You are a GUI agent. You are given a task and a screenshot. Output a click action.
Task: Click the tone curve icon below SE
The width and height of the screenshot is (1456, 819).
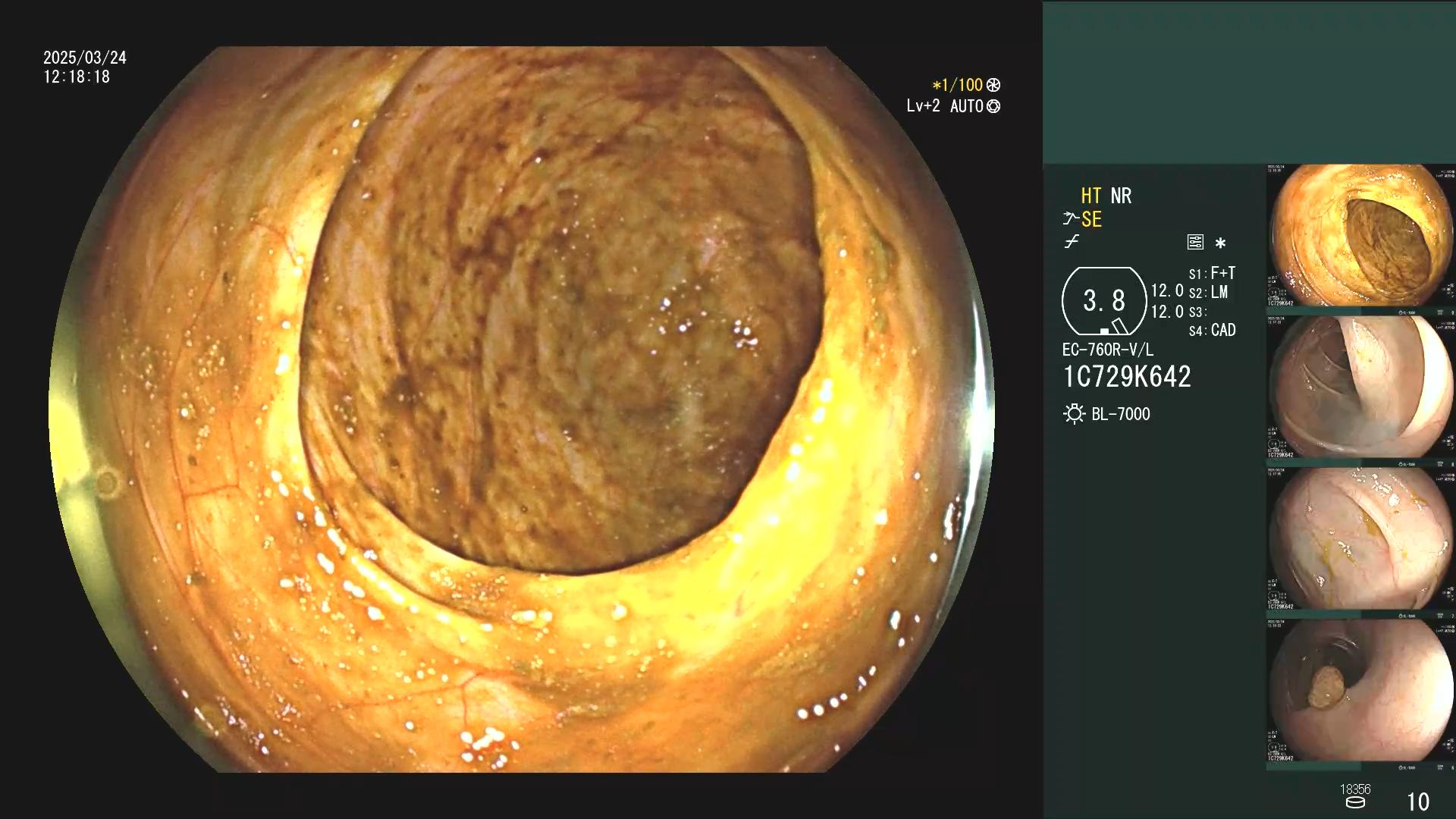(1072, 243)
